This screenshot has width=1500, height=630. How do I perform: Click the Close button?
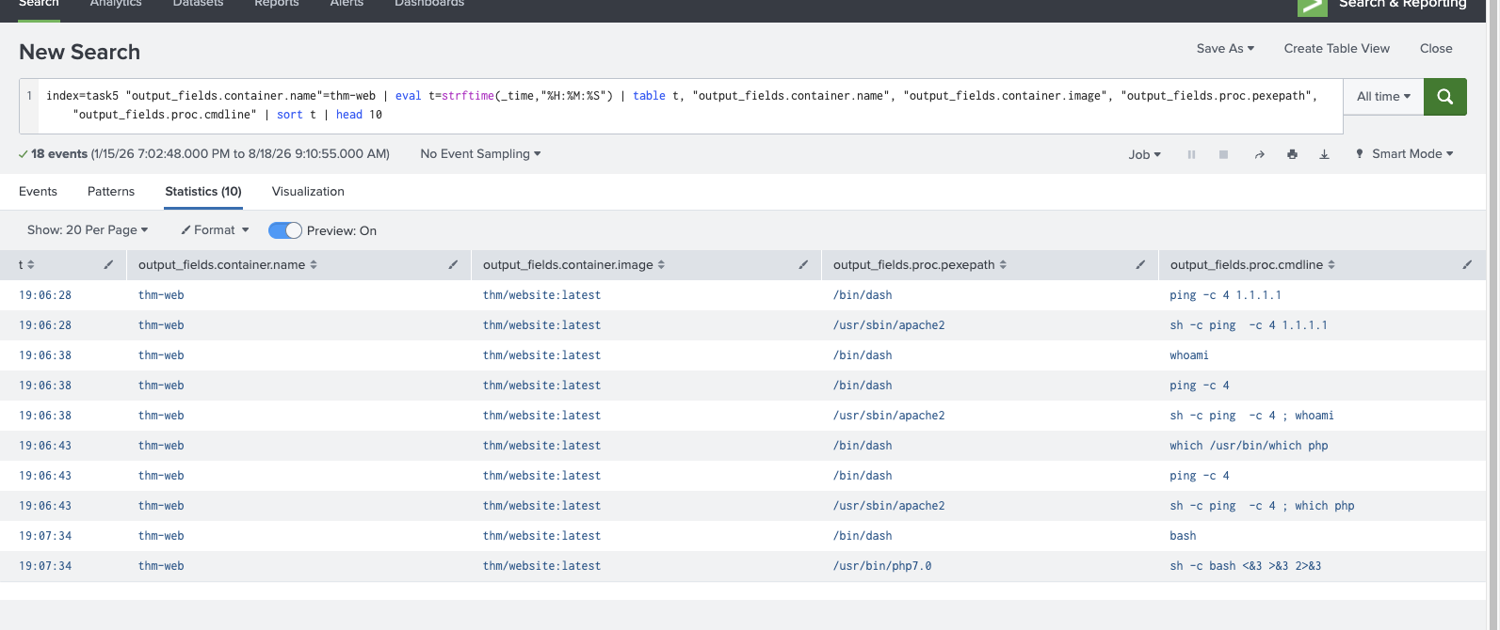[x=1436, y=48]
